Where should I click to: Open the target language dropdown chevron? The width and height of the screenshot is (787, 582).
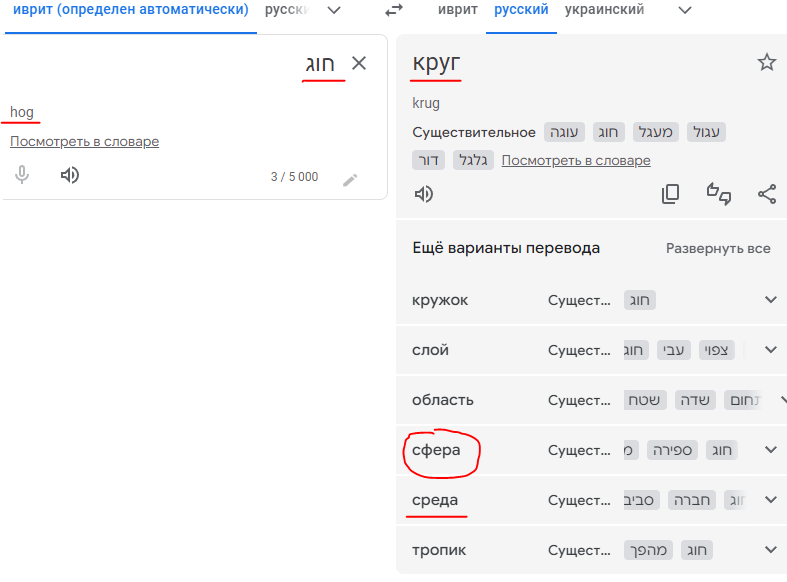(x=685, y=10)
